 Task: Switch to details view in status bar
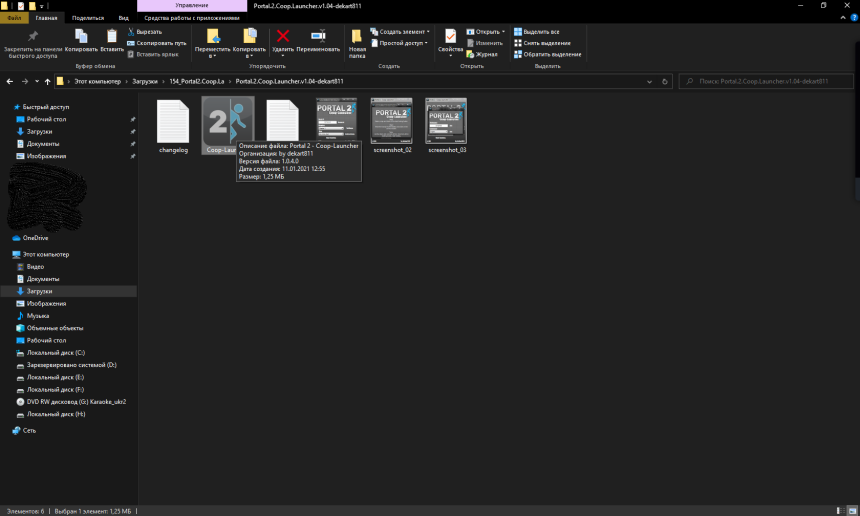point(841,511)
